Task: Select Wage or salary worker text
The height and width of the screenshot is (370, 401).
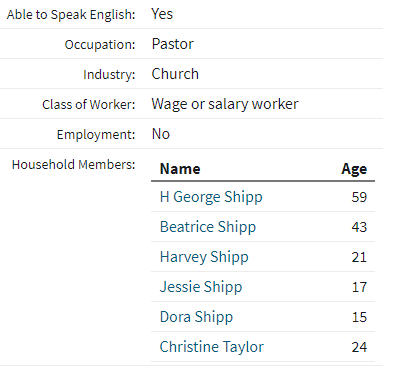Action: tap(225, 104)
